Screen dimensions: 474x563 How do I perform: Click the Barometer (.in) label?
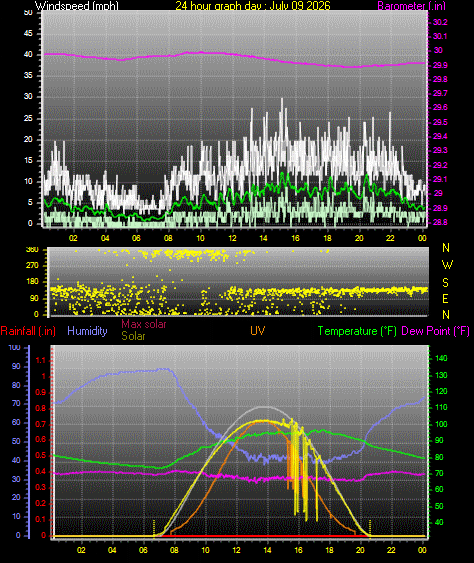tap(411, 5)
